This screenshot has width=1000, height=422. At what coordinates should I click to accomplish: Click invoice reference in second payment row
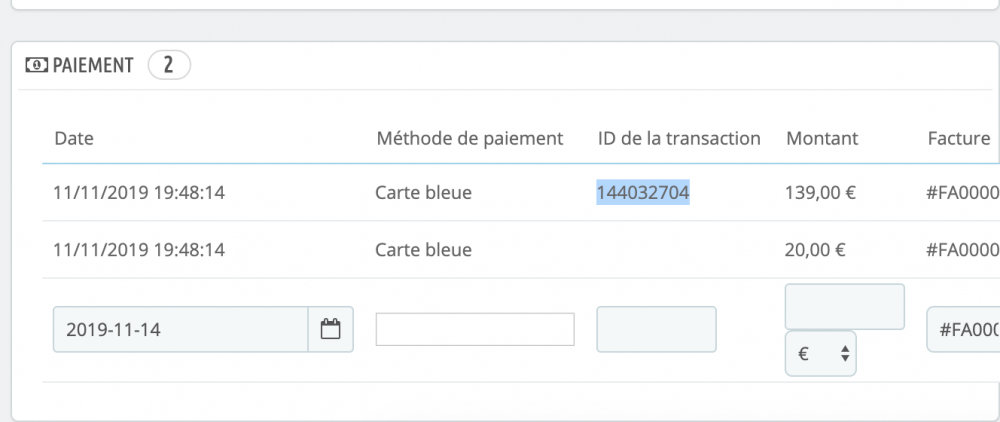coord(963,249)
